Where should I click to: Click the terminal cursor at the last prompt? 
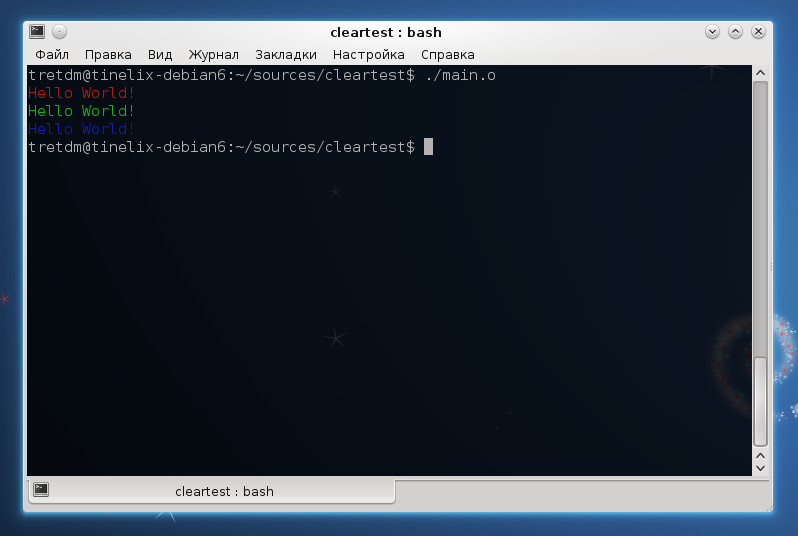coord(429,147)
